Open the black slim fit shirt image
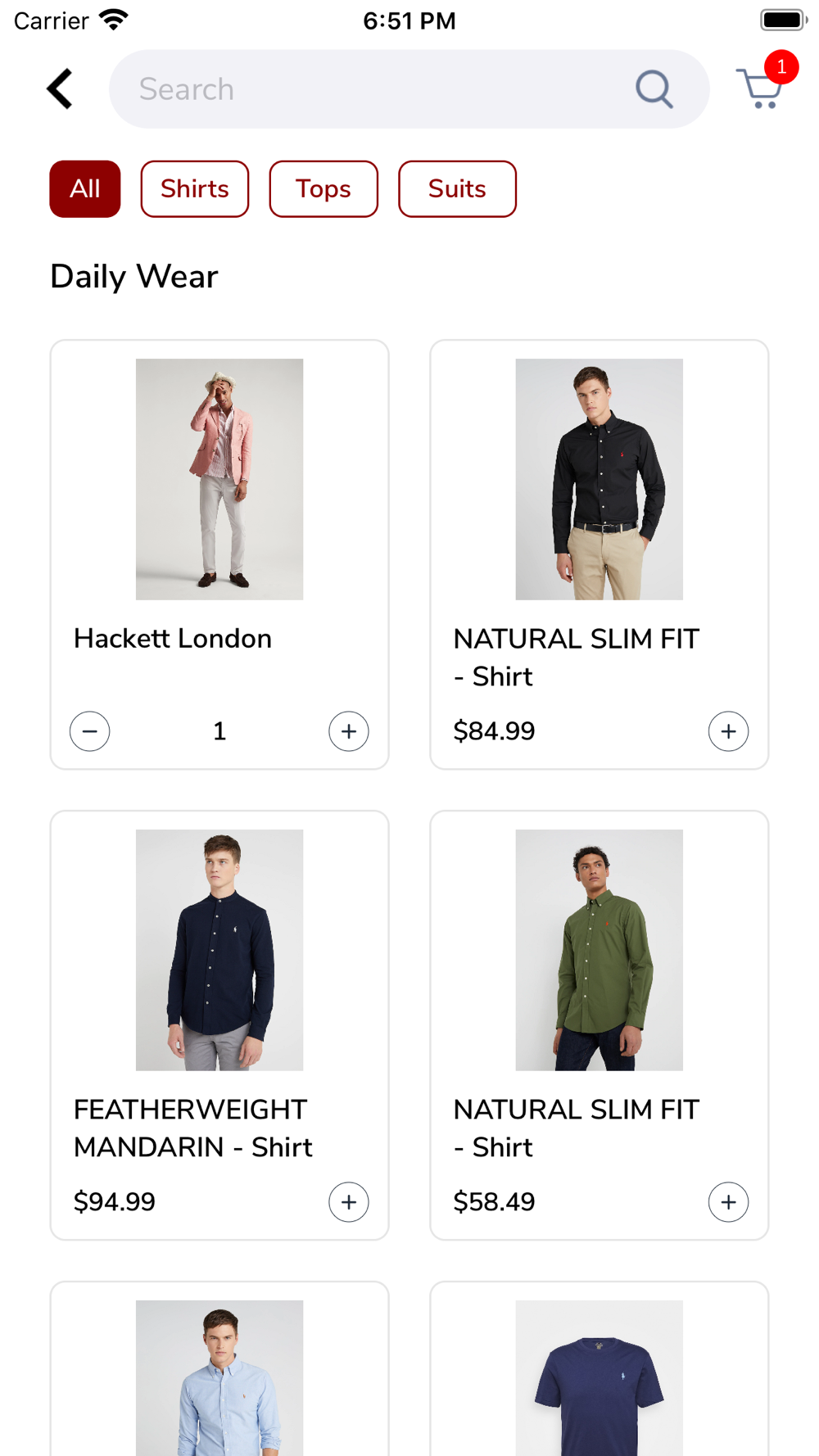 [600, 479]
